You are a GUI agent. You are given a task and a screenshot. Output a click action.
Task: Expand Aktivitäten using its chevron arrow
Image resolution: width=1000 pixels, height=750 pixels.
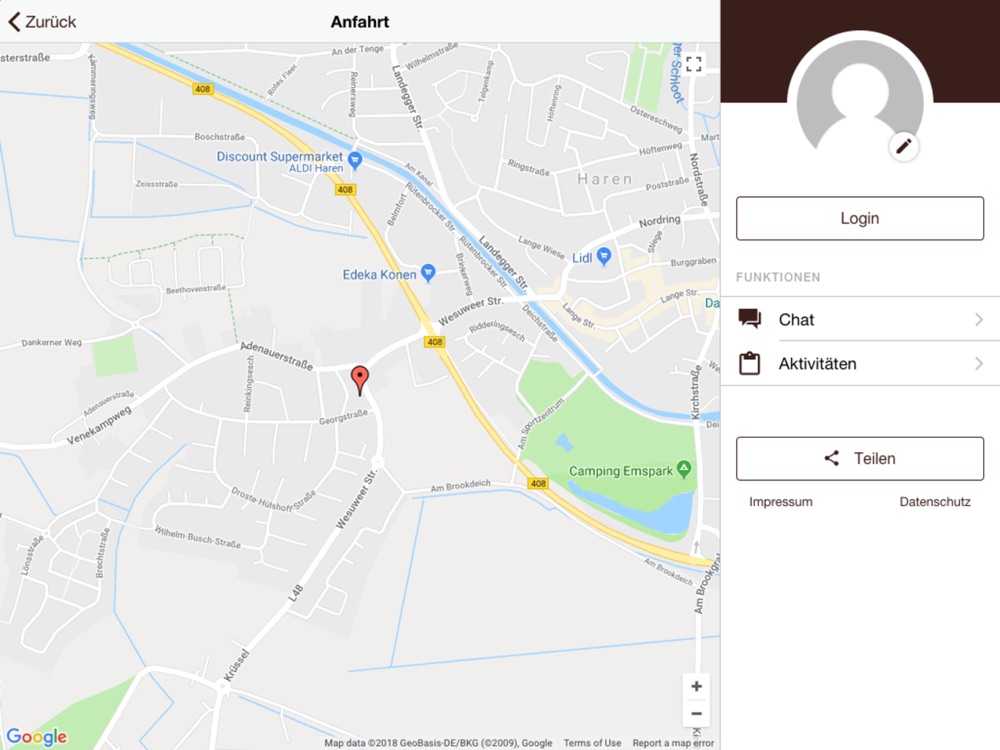click(979, 364)
